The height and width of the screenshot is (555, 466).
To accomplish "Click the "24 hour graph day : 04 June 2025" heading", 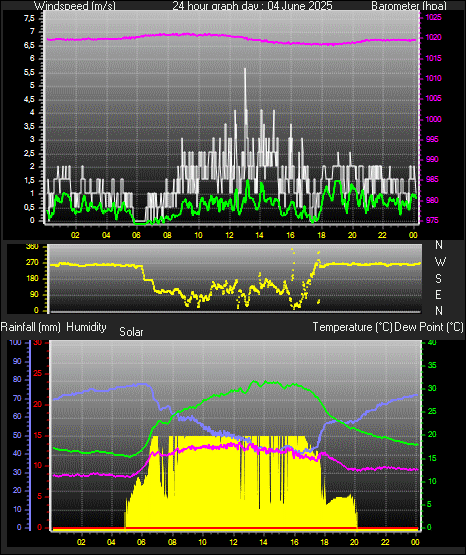I will [x=252, y=6].
